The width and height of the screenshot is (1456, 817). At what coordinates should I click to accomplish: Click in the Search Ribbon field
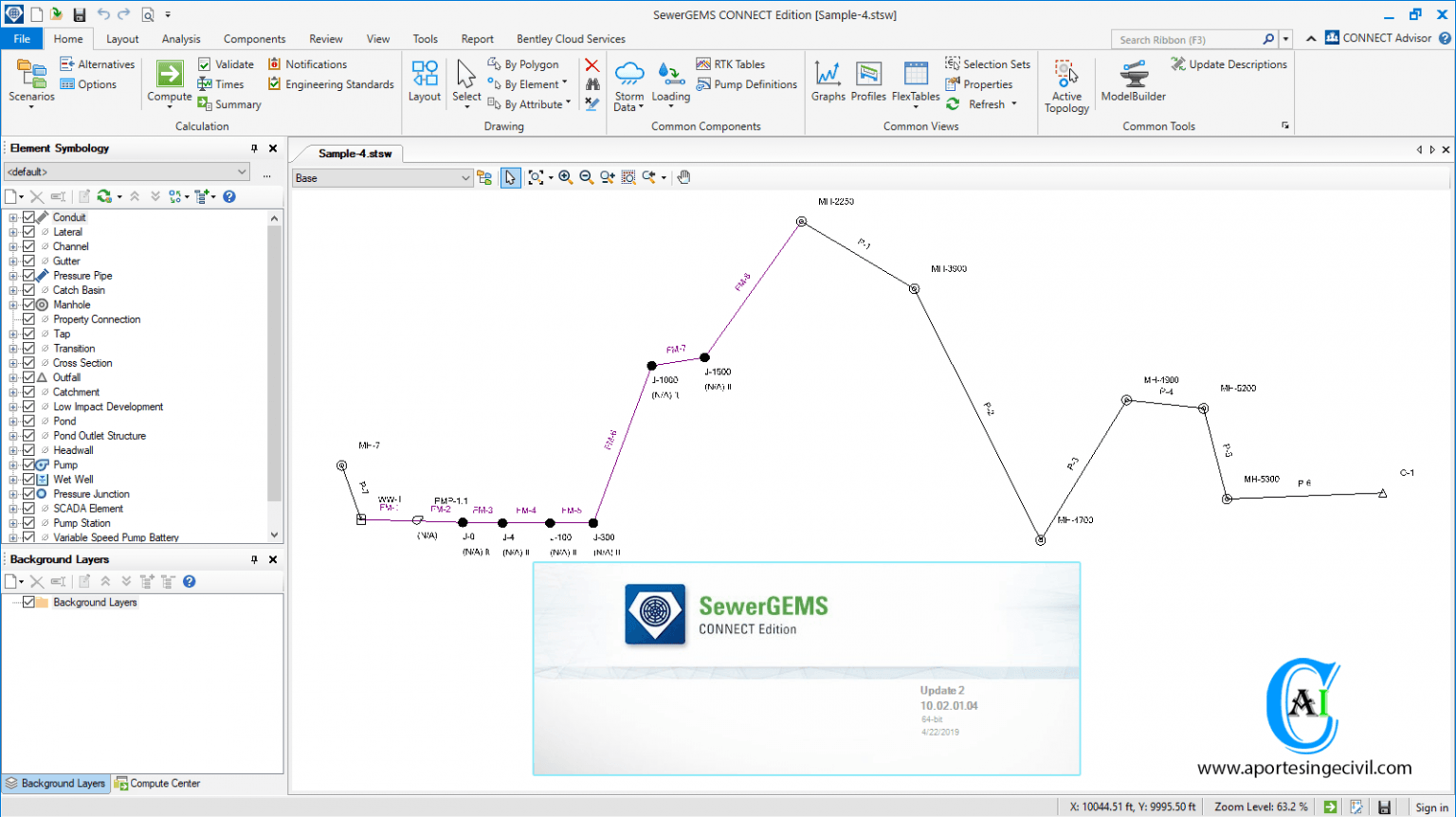[x=1187, y=39]
